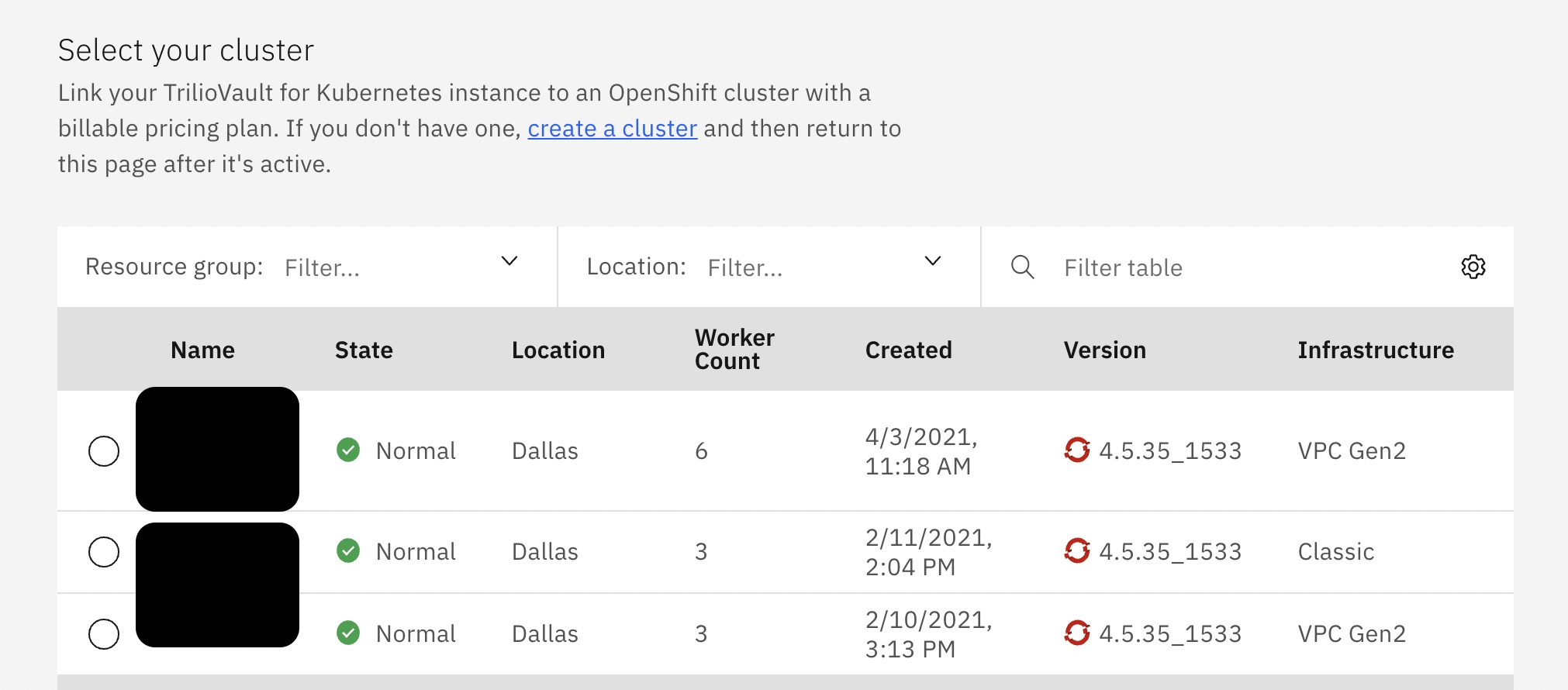The width and height of the screenshot is (1568, 690).
Task: Sort by the Created column header
Action: click(908, 350)
